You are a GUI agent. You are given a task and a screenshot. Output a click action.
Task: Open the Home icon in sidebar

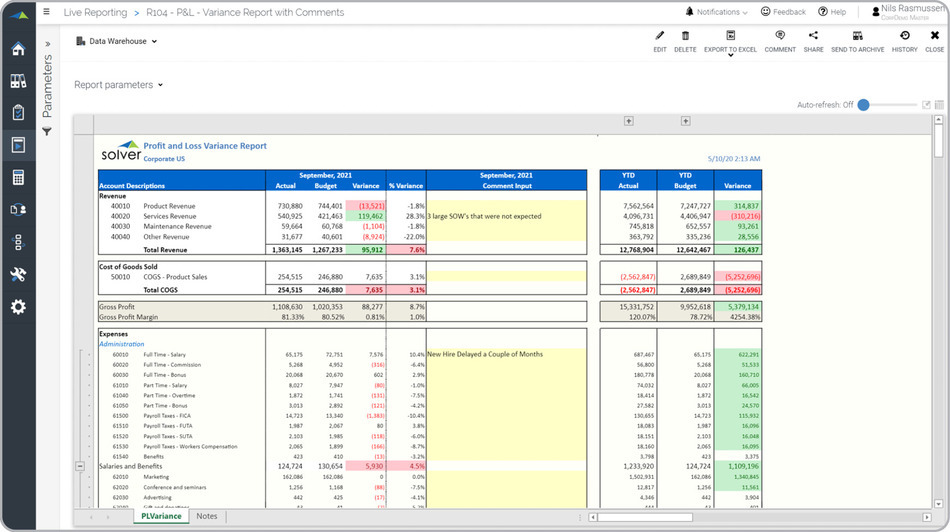(17, 50)
